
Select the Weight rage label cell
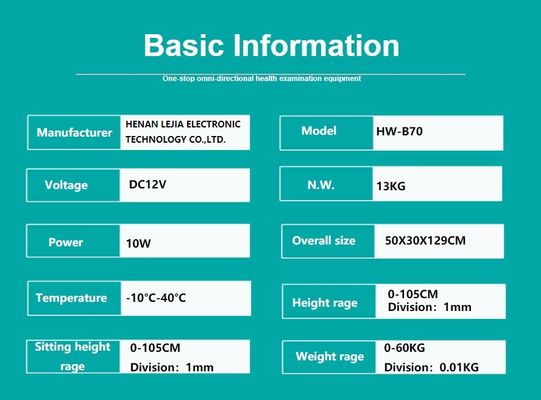tap(329, 357)
